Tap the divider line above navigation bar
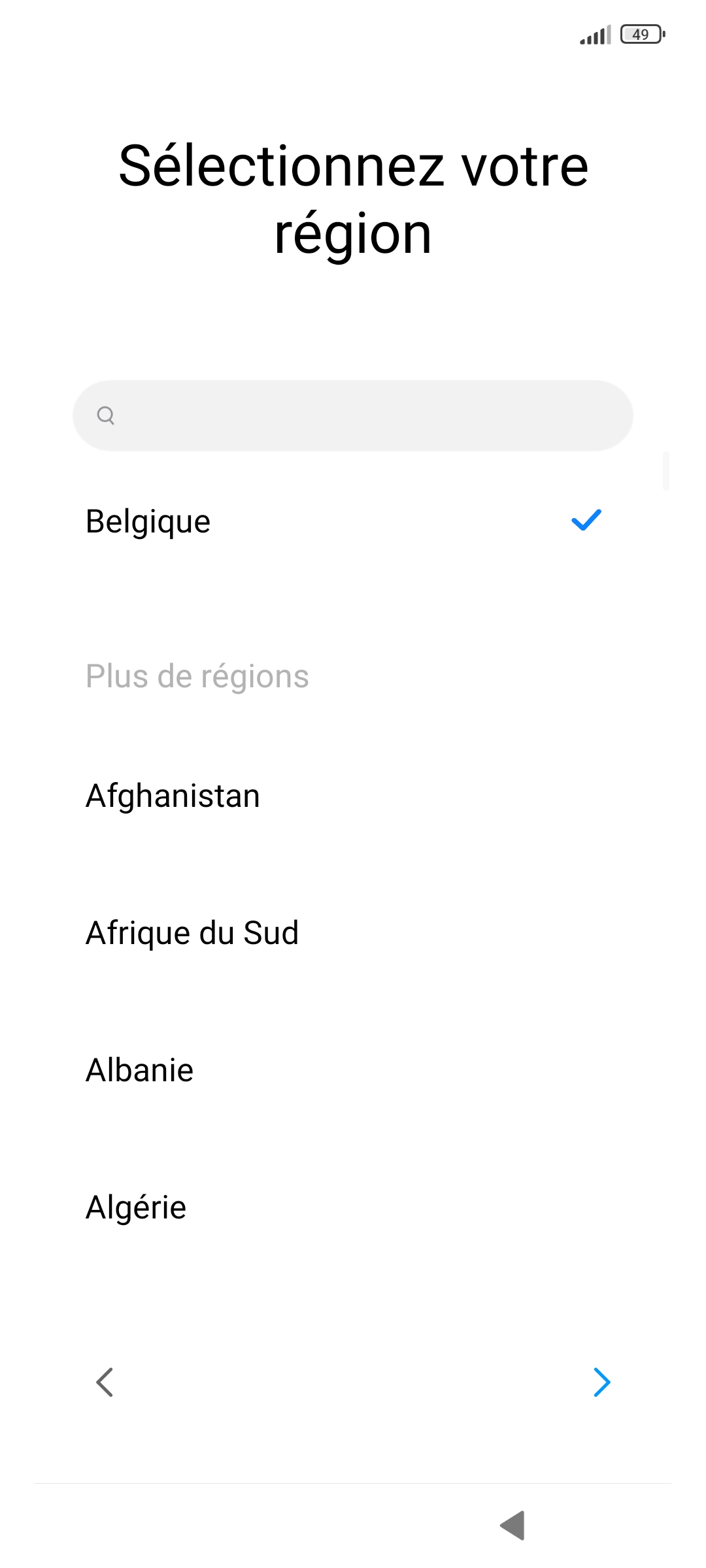This screenshot has width=706, height=1568. [x=353, y=1483]
